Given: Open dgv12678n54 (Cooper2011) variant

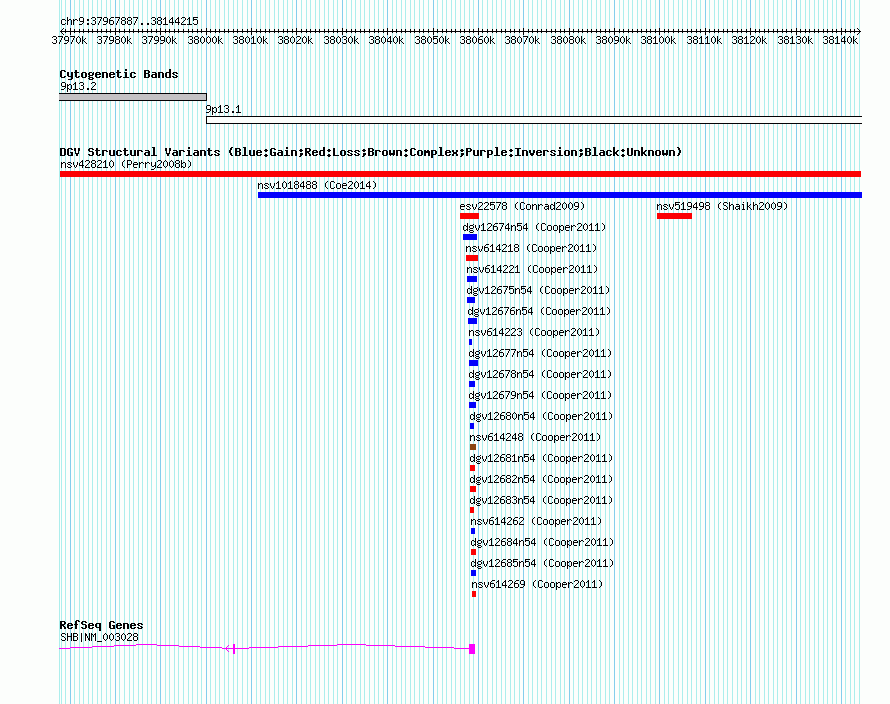Looking at the screenshot, I should coord(540,374).
